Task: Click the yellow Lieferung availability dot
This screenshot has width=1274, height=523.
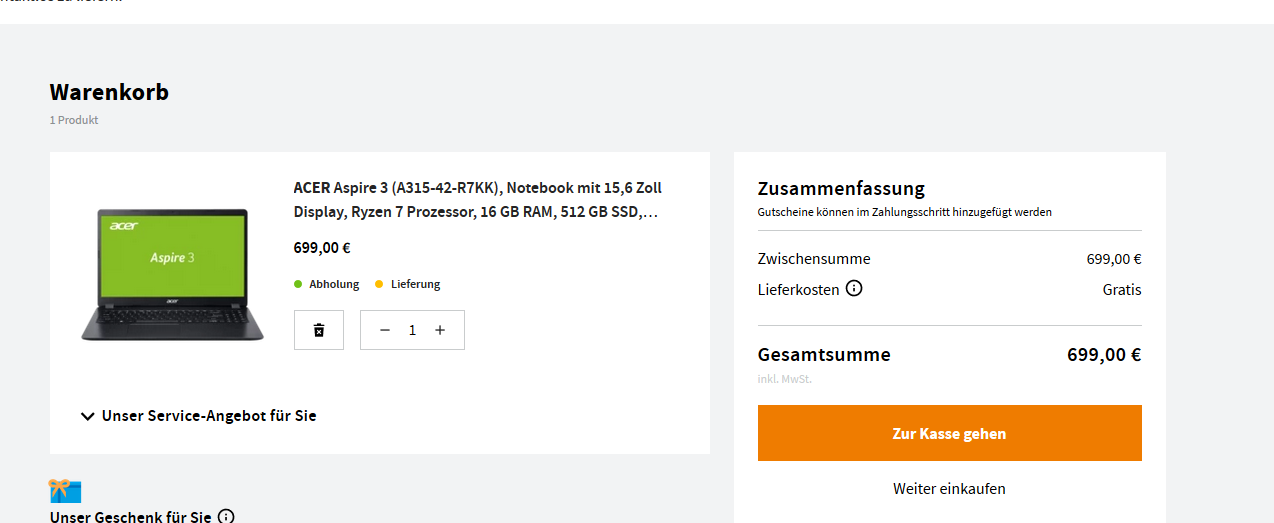Action: [x=379, y=284]
